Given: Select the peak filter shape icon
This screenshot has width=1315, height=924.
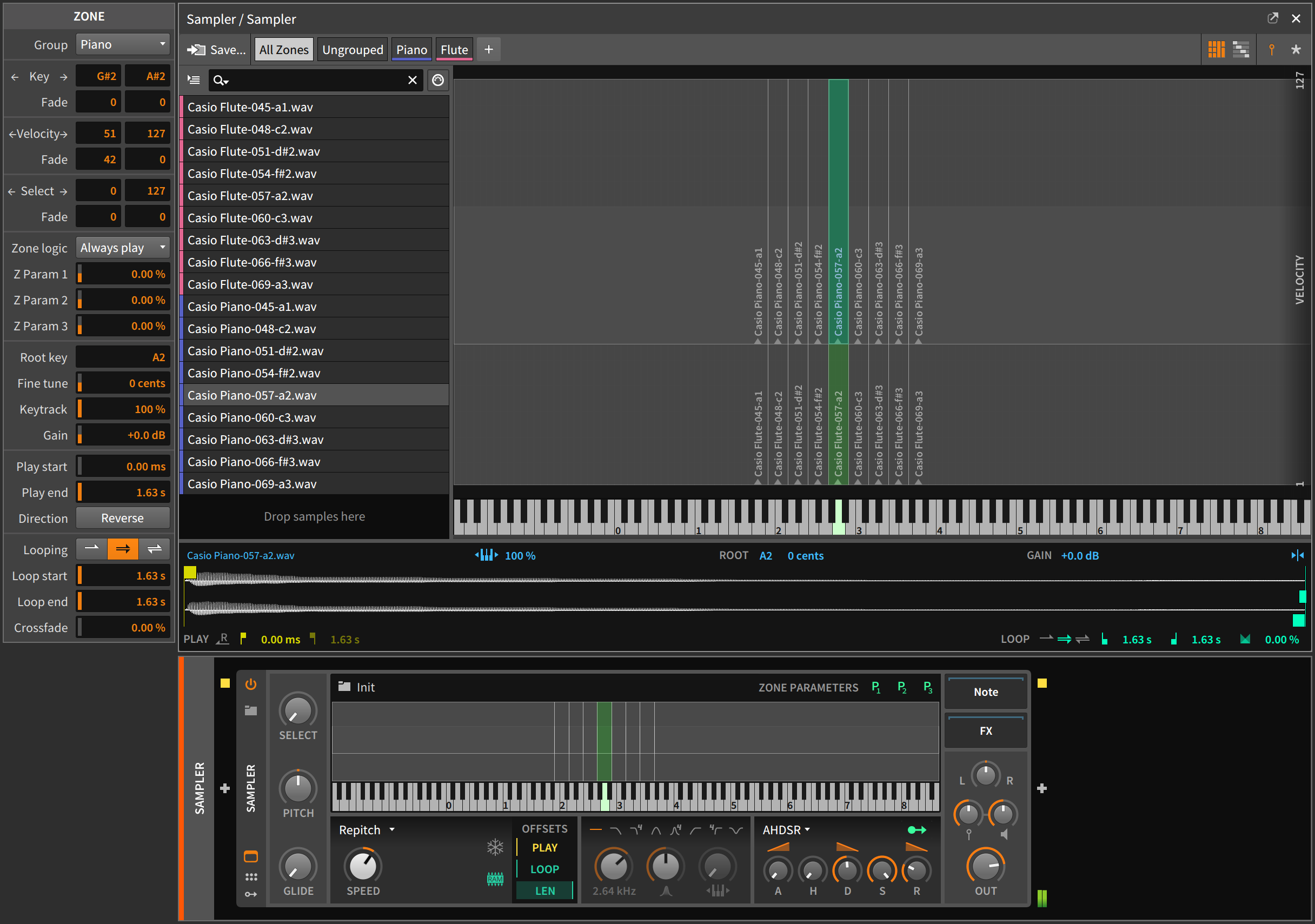Looking at the screenshot, I should (x=656, y=830).
